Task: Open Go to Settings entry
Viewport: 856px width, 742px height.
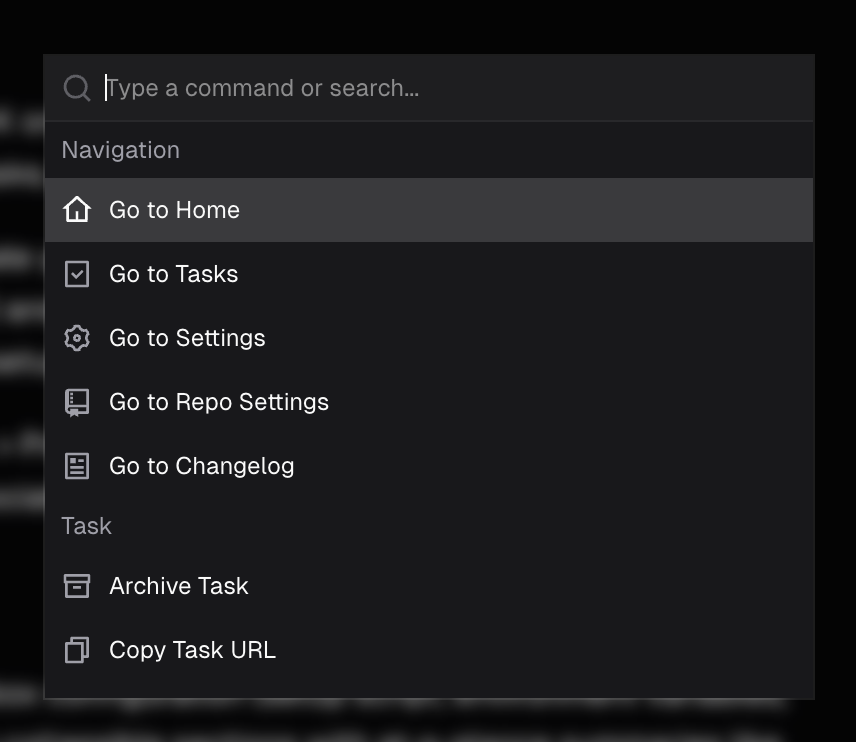Action: click(187, 338)
